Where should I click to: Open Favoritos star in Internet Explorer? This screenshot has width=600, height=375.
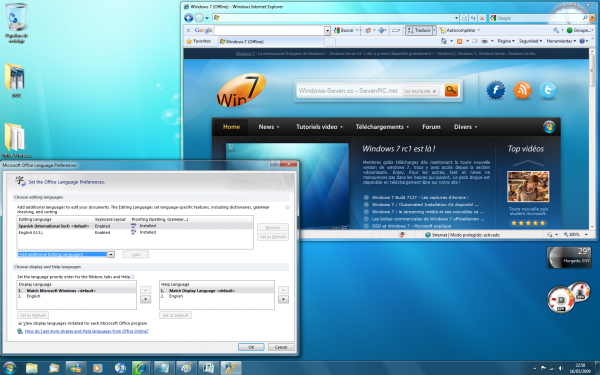(x=199, y=41)
